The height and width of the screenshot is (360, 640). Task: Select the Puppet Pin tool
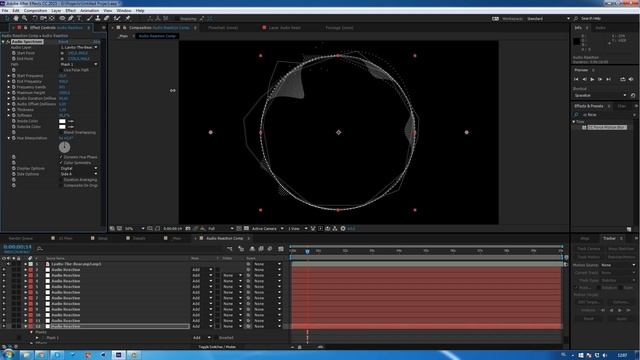point(127,18)
